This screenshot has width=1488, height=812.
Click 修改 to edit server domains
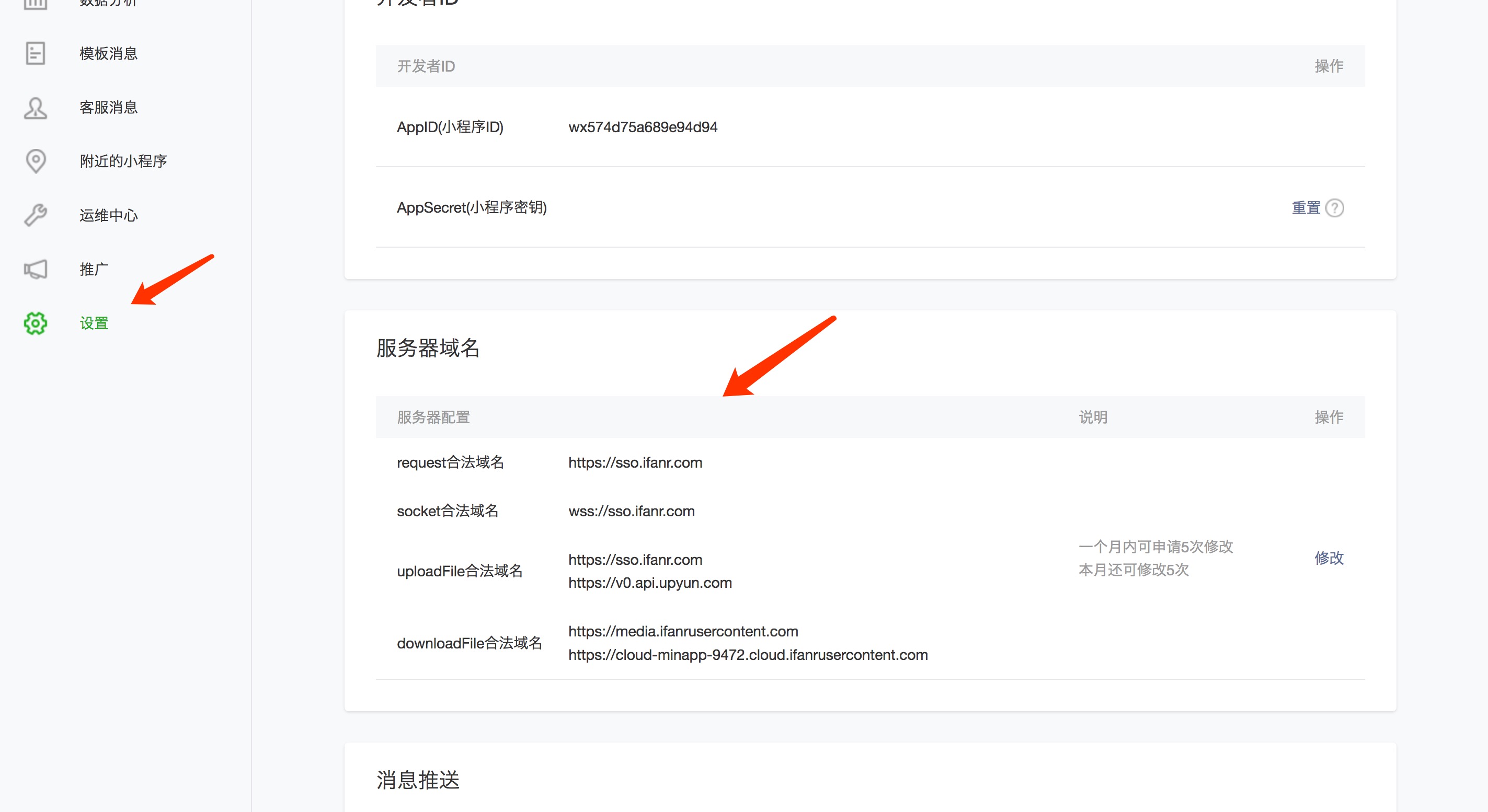pos(1329,558)
